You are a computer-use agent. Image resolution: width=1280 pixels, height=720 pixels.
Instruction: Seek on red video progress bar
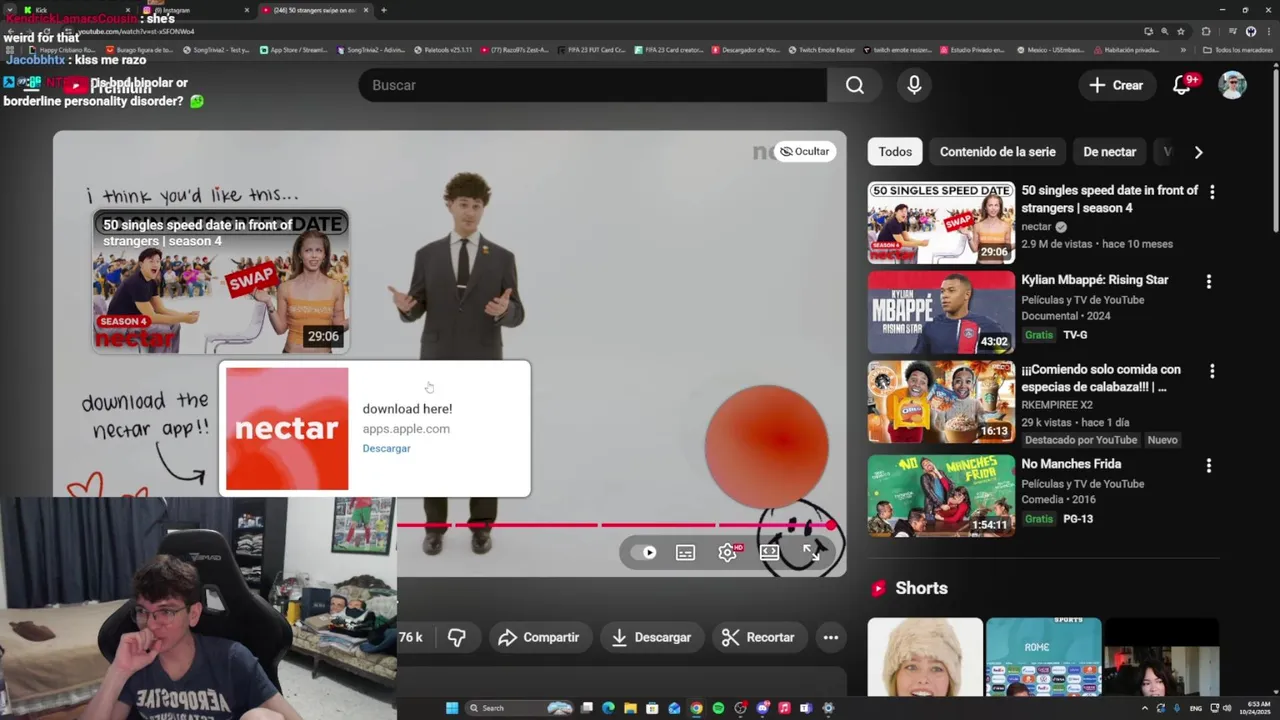tap(615, 525)
